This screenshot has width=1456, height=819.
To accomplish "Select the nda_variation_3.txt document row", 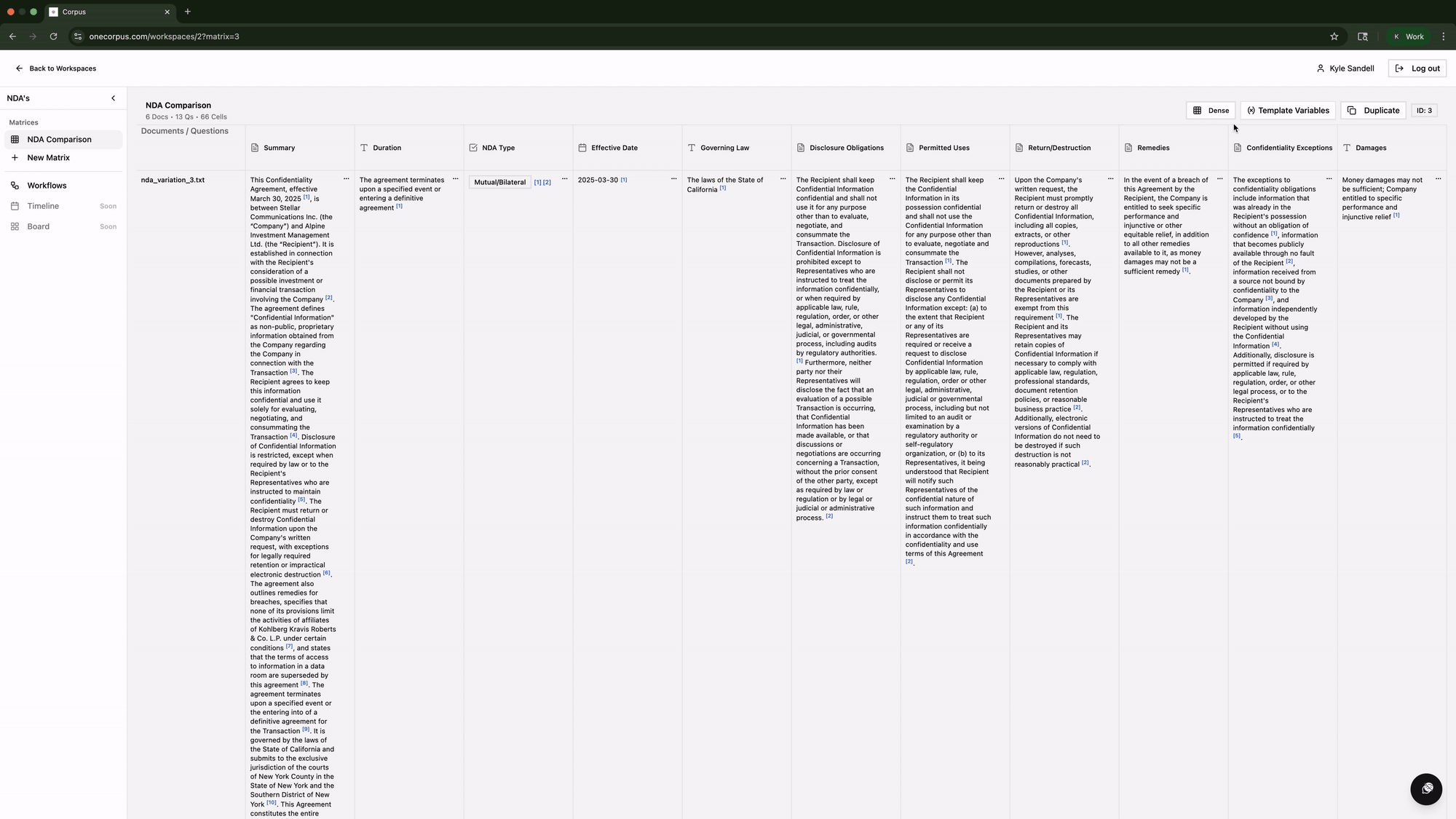I will click(173, 180).
